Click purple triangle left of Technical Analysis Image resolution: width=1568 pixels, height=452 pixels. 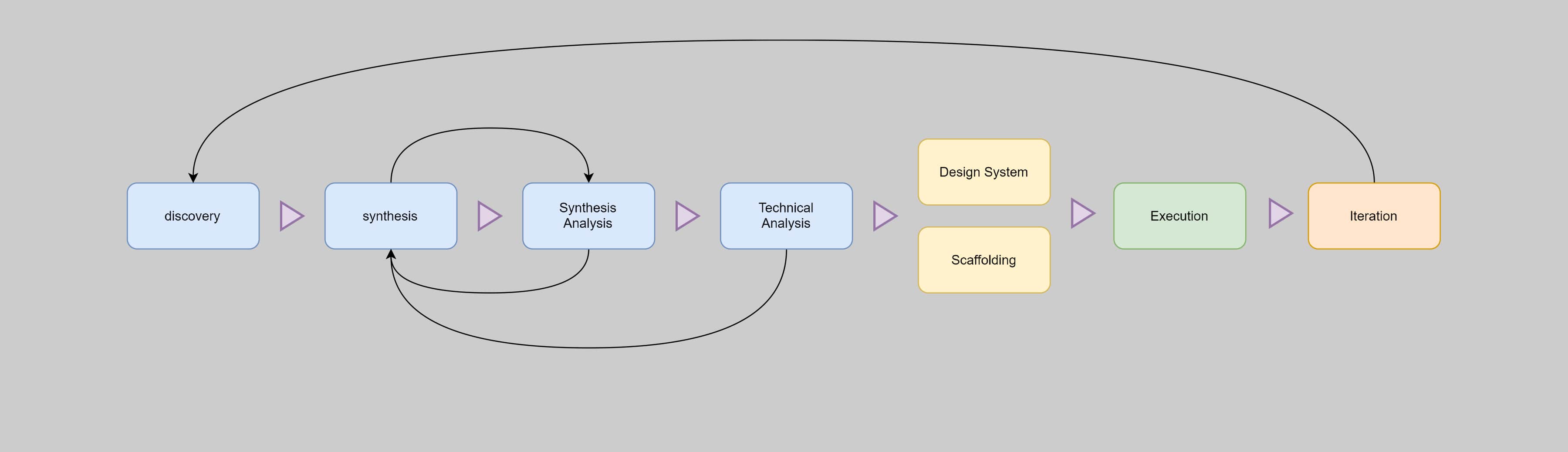686,216
